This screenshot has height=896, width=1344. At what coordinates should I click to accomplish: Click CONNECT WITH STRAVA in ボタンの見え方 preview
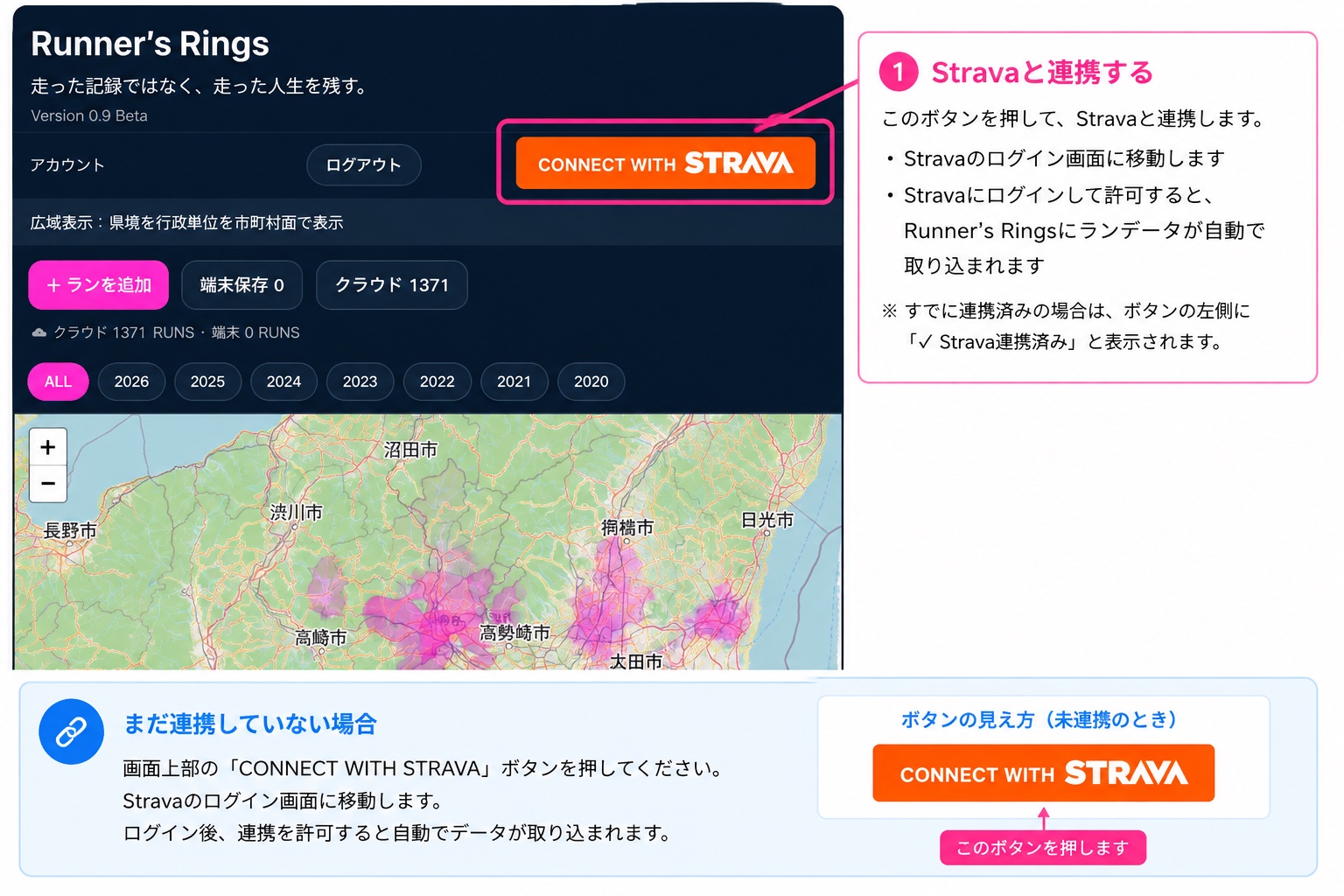point(1043,773)
